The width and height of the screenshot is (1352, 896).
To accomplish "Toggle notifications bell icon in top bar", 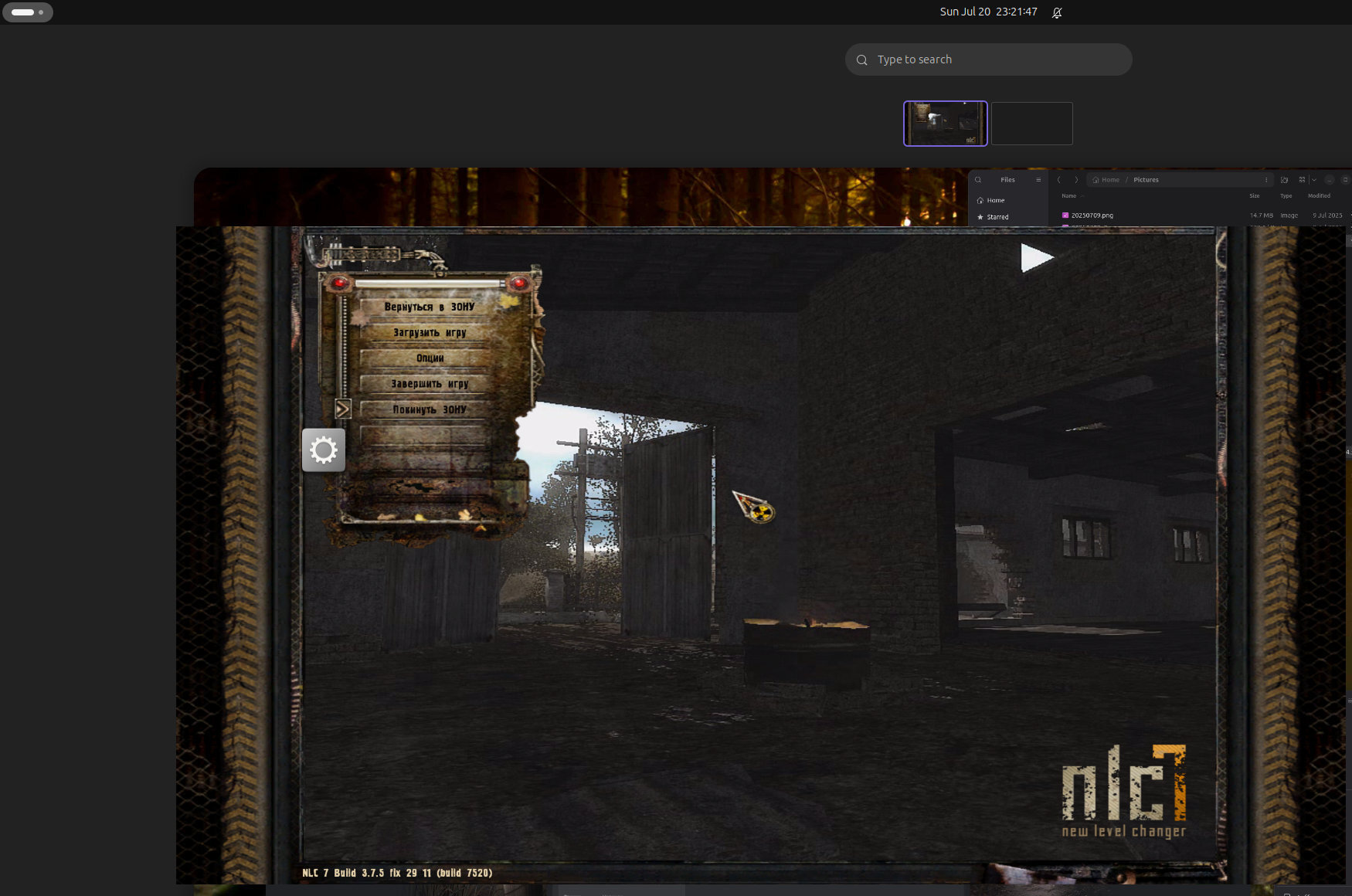I will coord(1057,12).
